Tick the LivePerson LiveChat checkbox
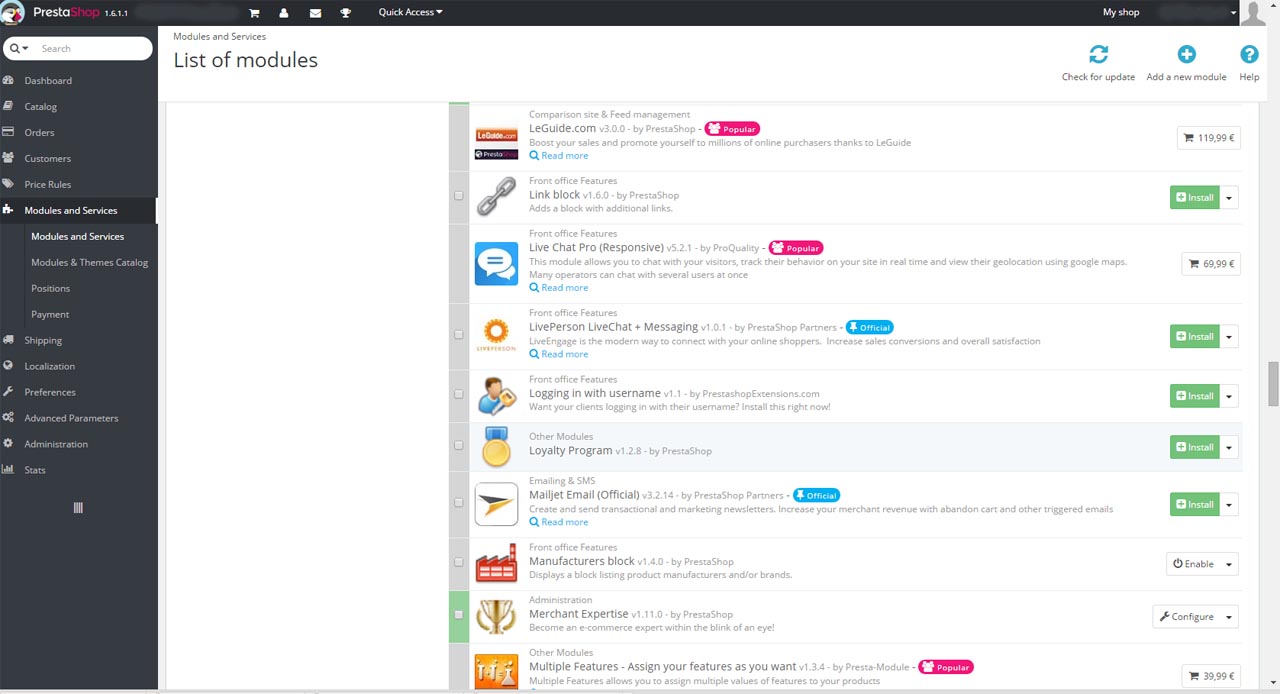This screenshot has height=694, width=1280. tap(459, 335)
